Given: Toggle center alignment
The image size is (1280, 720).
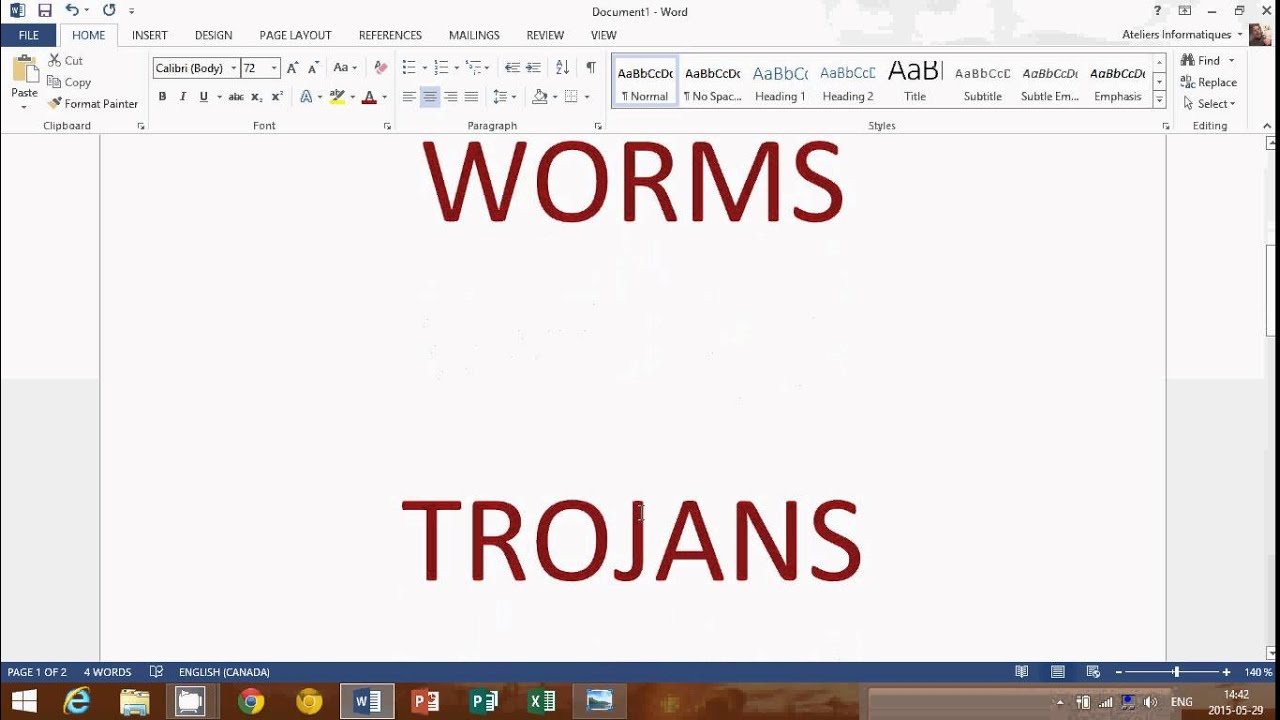Looking at the screenshot, I should (x=430, y=97).
